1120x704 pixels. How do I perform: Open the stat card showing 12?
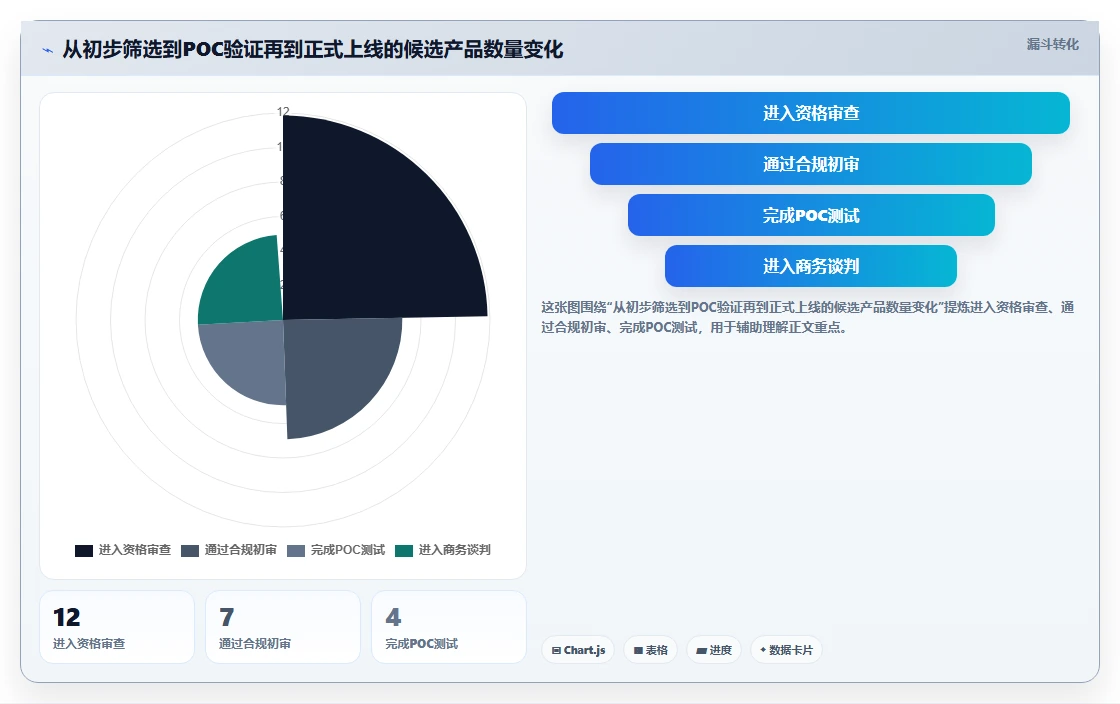coord(117,627)
